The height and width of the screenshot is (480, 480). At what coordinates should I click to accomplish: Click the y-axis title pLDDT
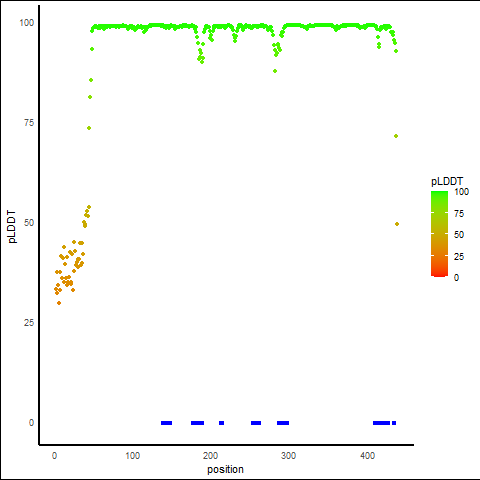(x=12, y=226)
